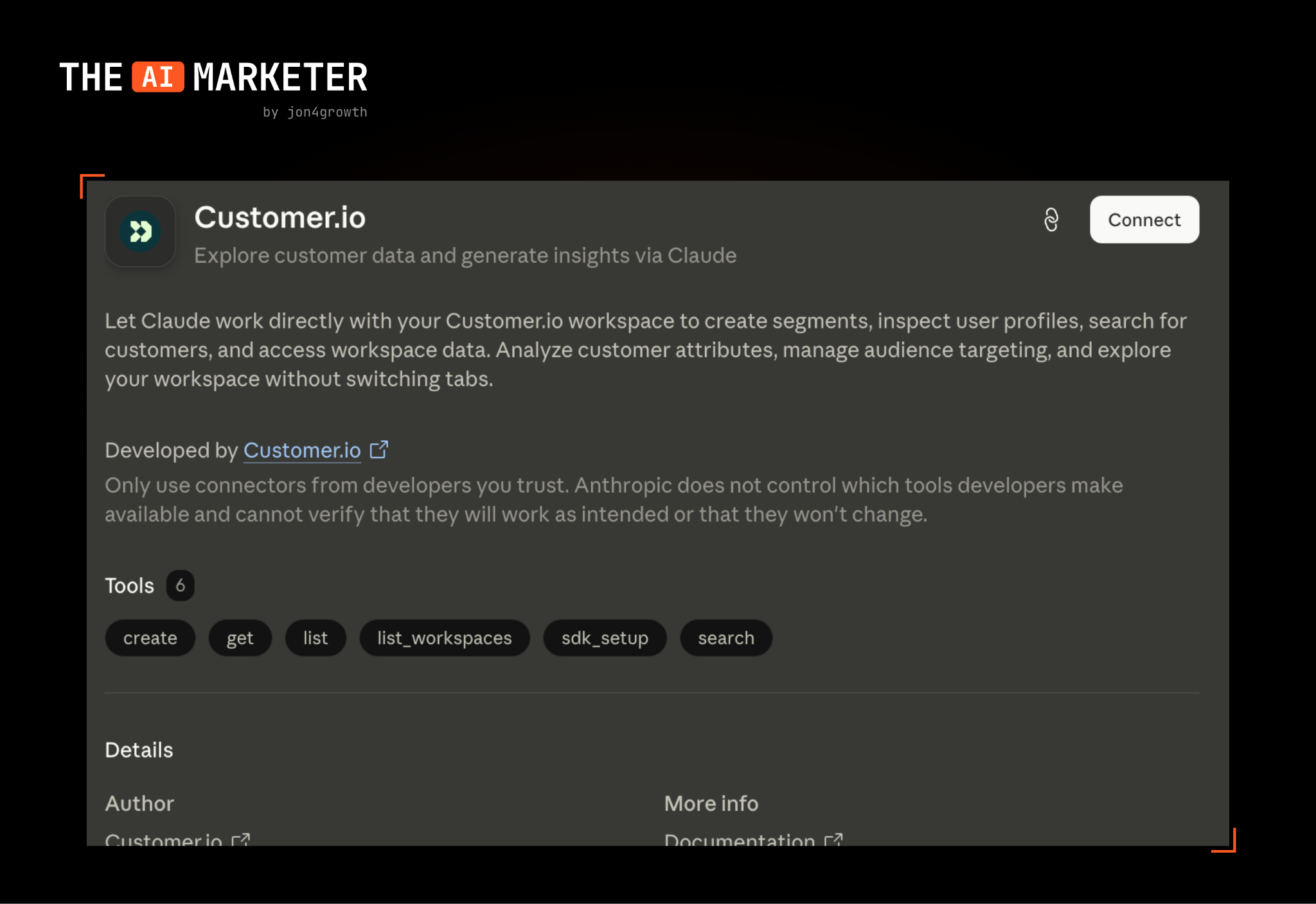Click the Details section heading

coord(139,750)
